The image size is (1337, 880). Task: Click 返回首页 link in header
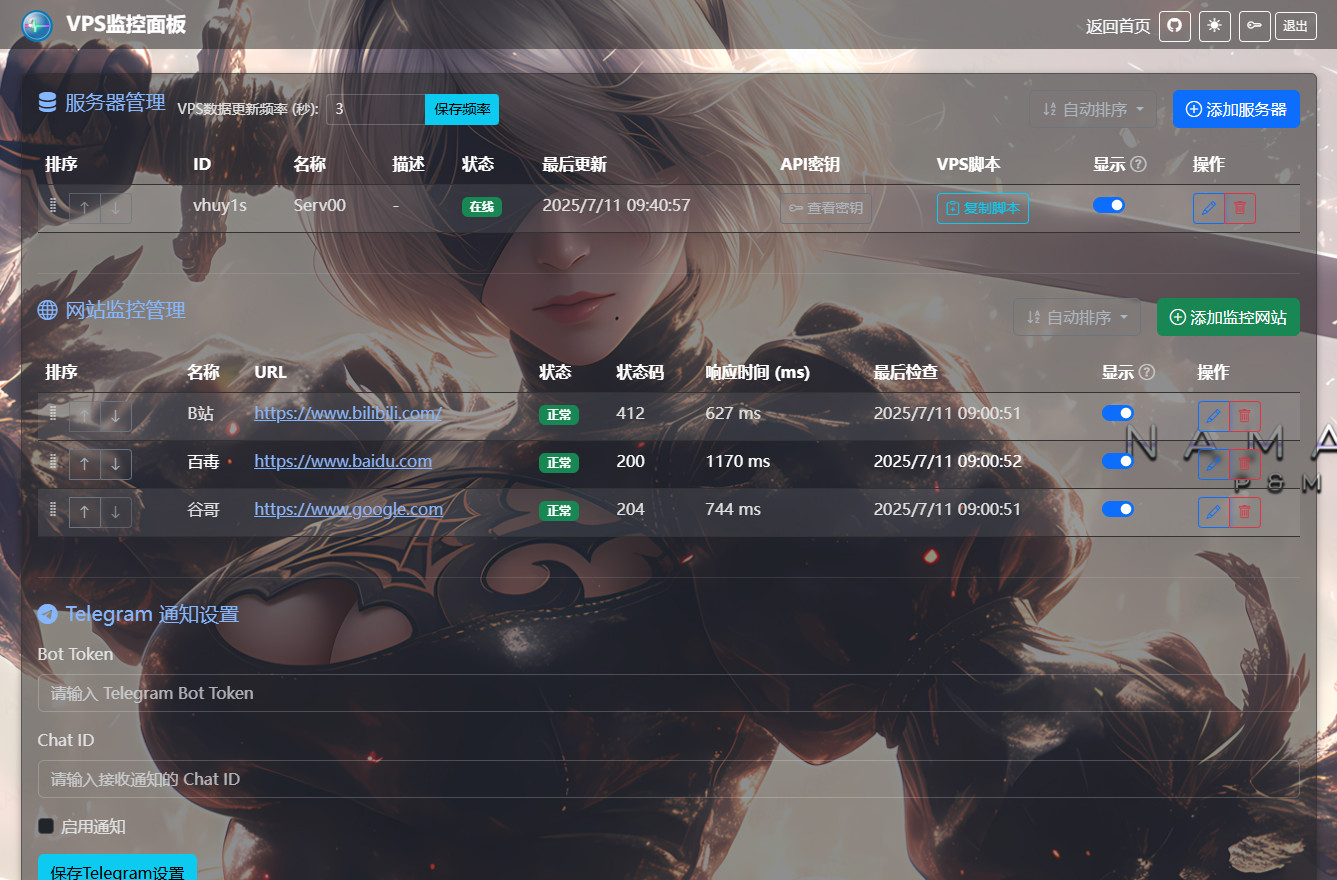[x=1118, y=26]
